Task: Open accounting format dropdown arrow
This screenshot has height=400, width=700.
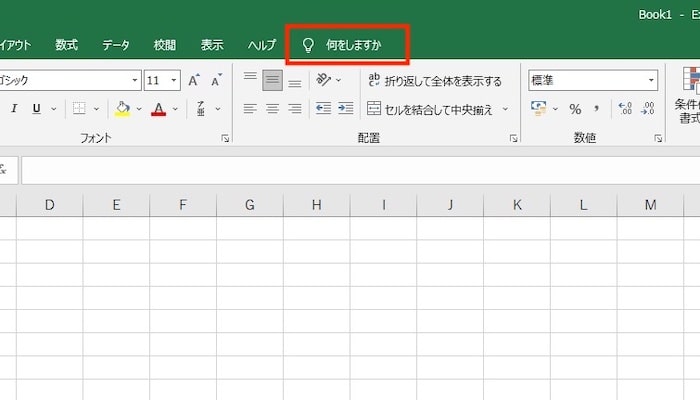Action: 555,108
